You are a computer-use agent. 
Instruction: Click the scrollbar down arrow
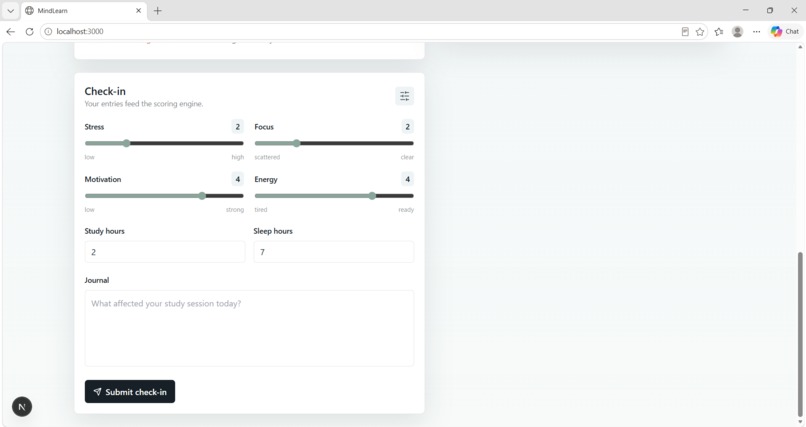click(x=800, y=422)
